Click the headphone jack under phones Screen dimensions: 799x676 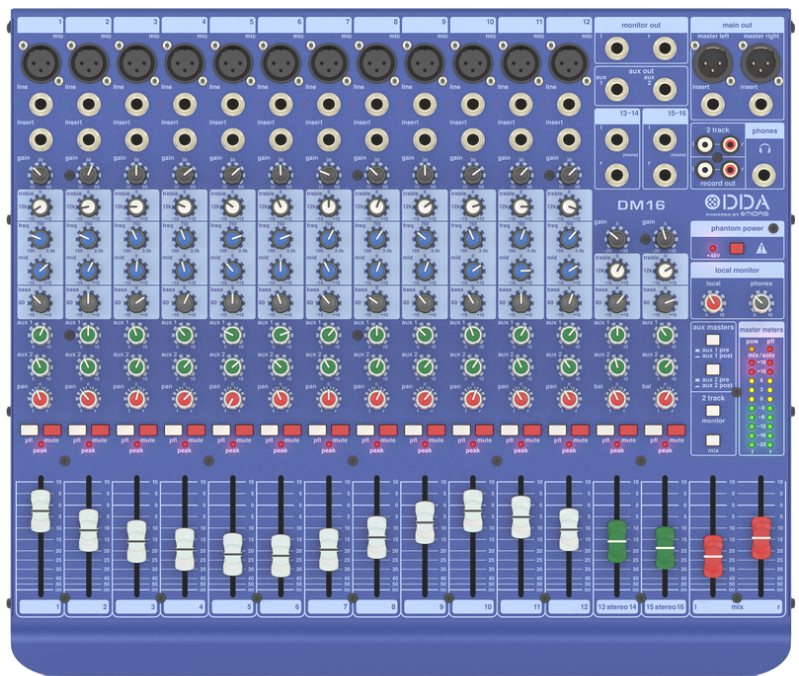pyautogui.click(x=765, y=174)
